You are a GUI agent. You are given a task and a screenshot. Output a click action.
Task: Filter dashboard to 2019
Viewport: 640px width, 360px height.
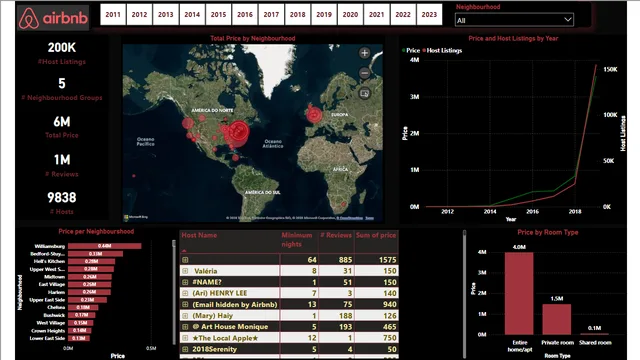(324, 15)
